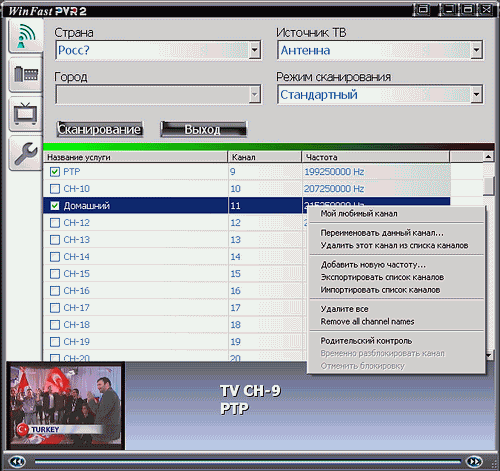
Task: Click the Выход button
Action: (203, 129)
